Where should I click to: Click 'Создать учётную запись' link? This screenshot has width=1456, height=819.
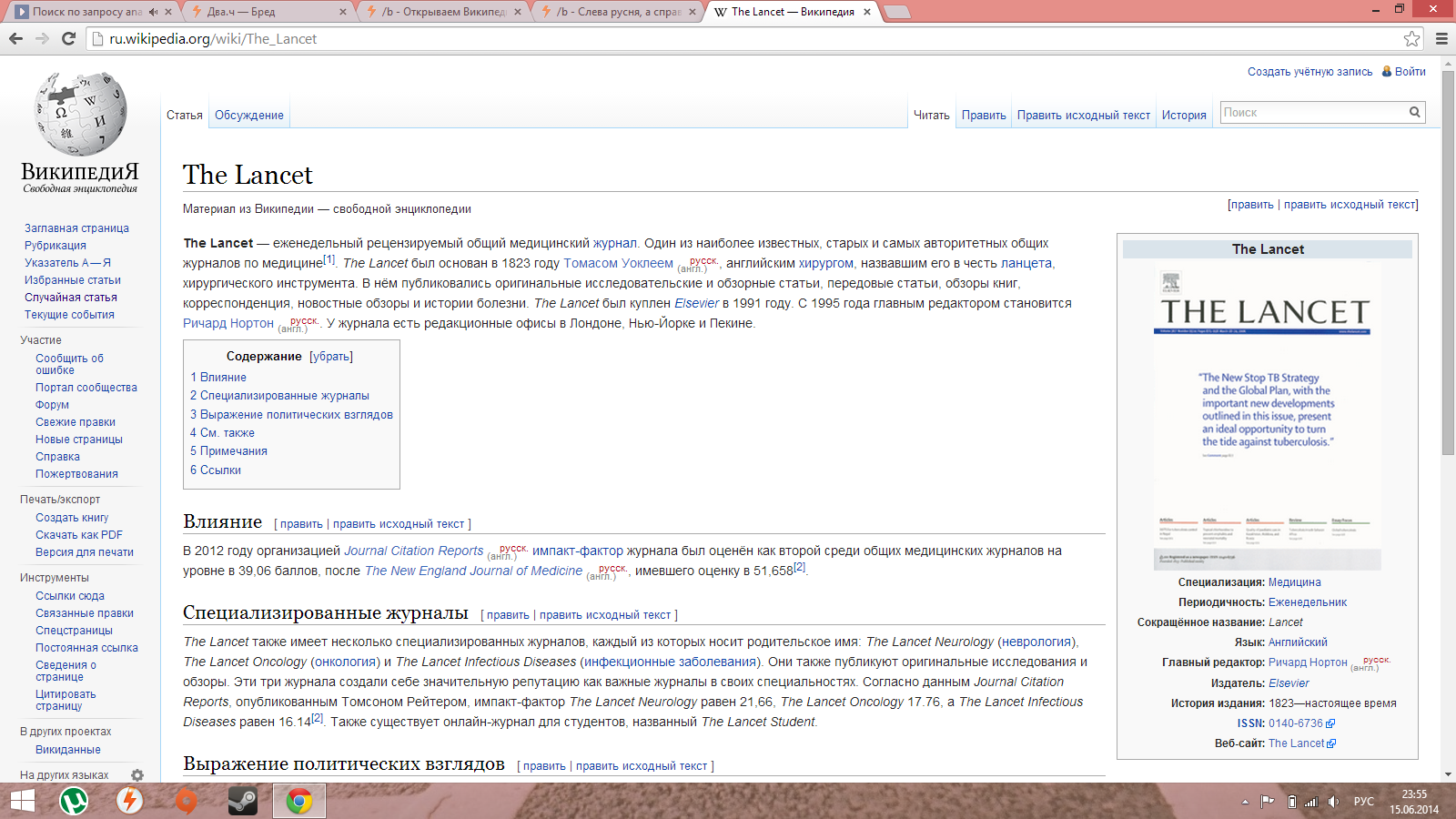[1310, 72]
